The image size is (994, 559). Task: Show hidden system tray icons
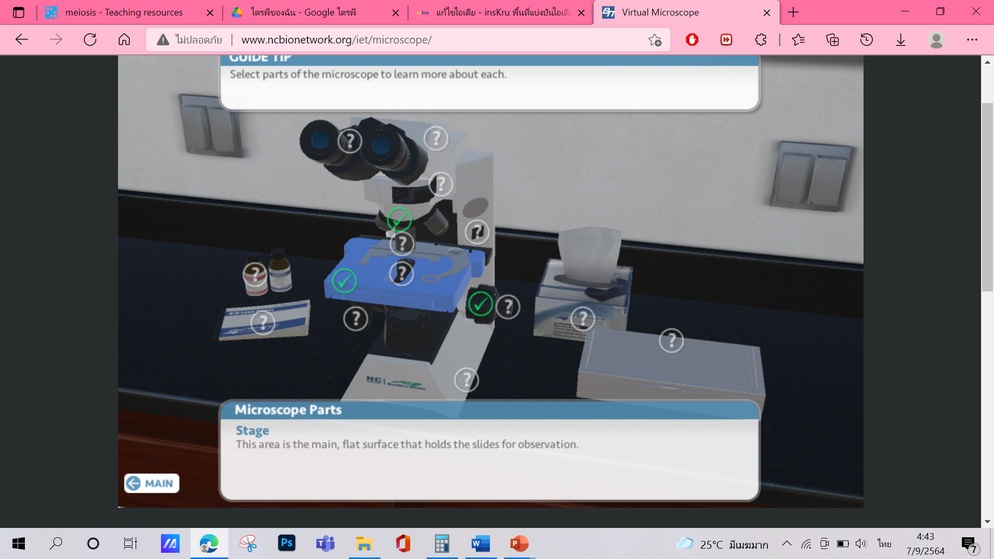pyautogui.click(x=787, y=543)
